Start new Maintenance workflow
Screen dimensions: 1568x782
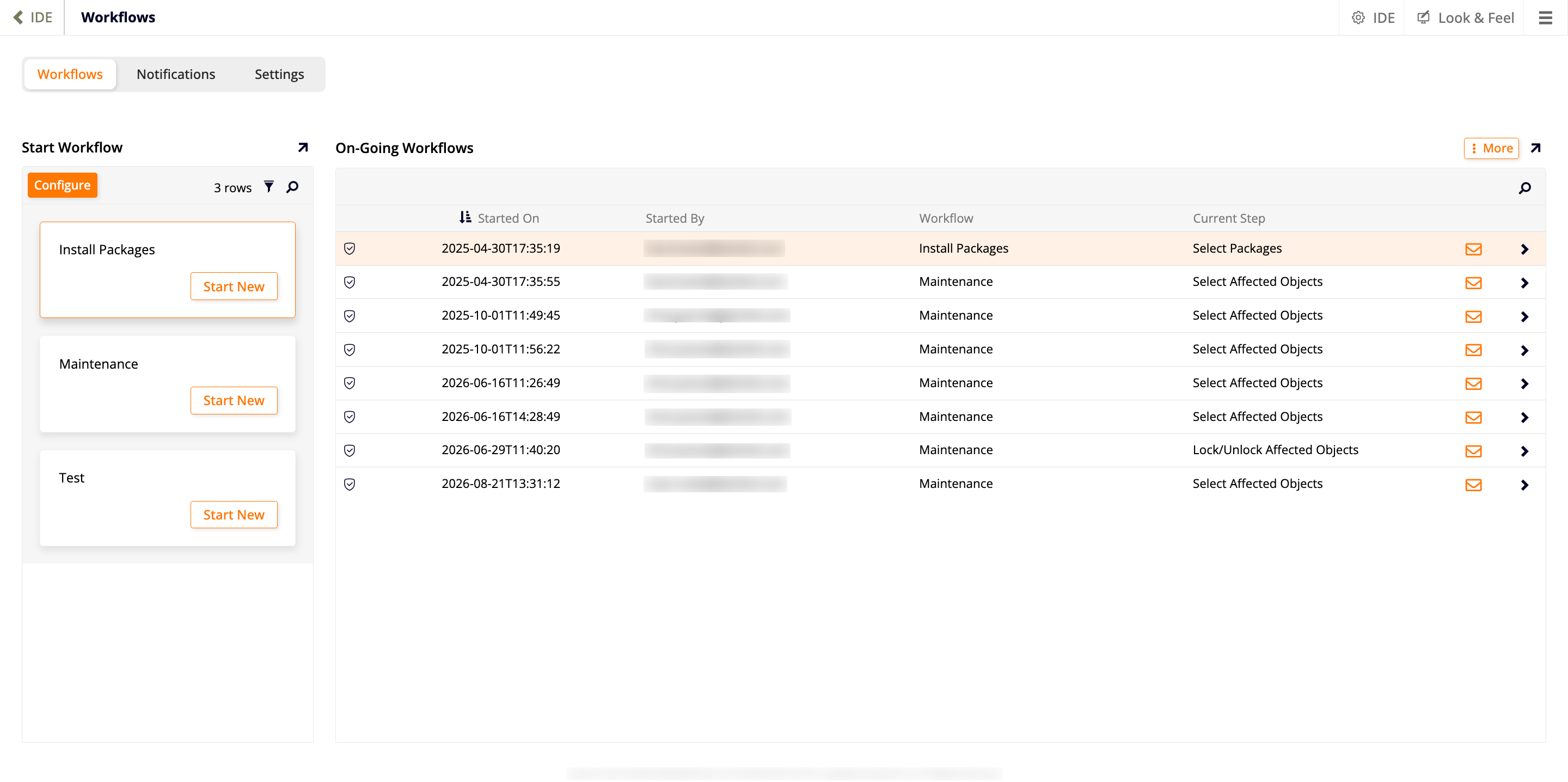(x=234, y=400)
